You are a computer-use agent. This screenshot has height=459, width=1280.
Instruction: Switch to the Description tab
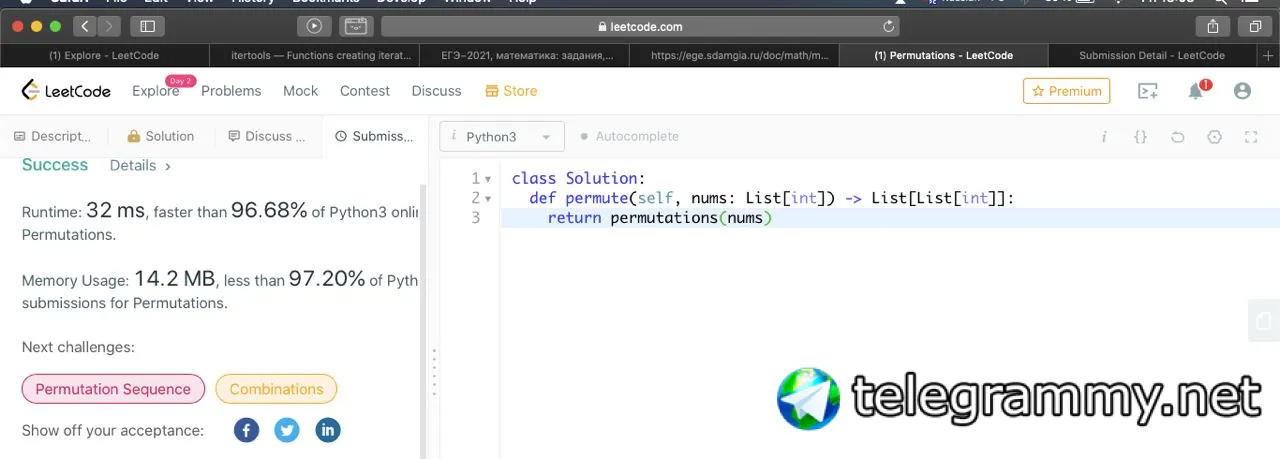point(53,137)
